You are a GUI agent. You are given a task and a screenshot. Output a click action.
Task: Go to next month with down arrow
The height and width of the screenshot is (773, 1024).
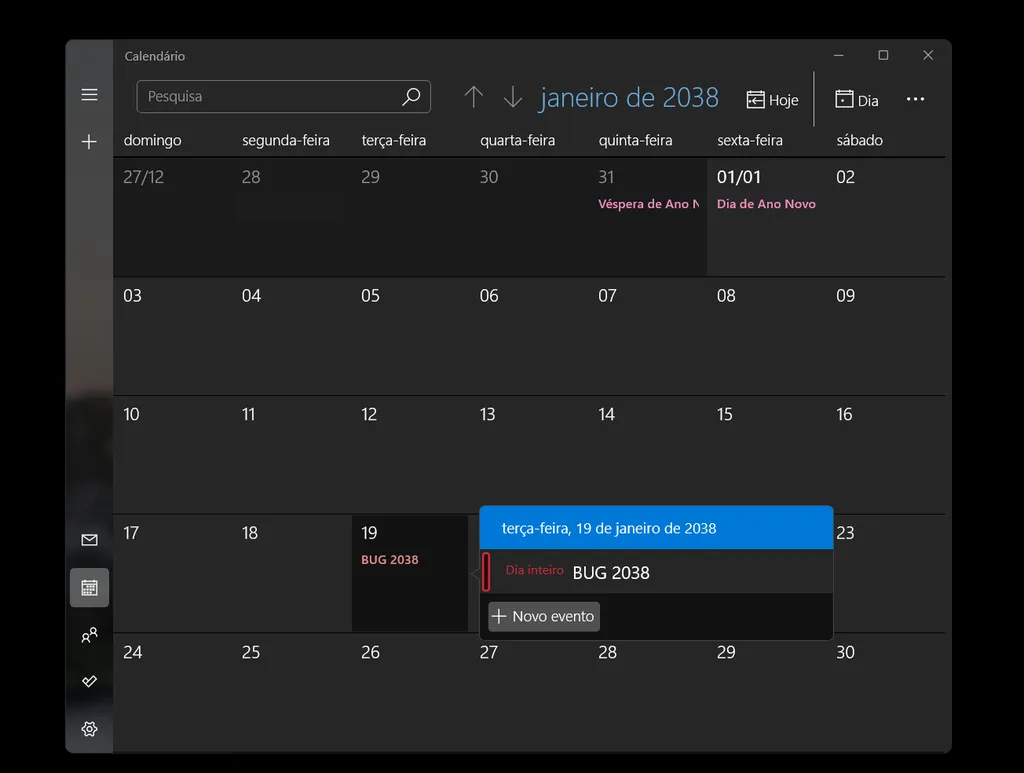[513, 97]
